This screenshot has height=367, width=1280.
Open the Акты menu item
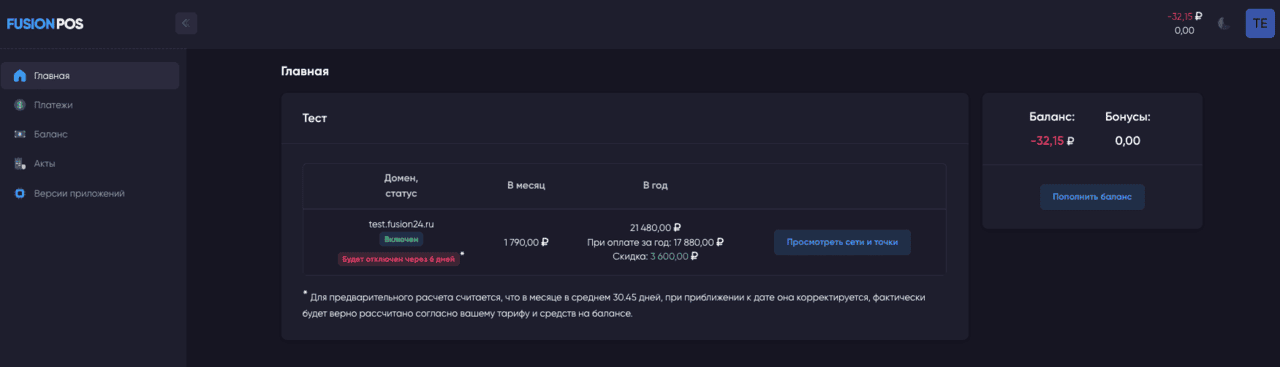click(x=90, y=163)
